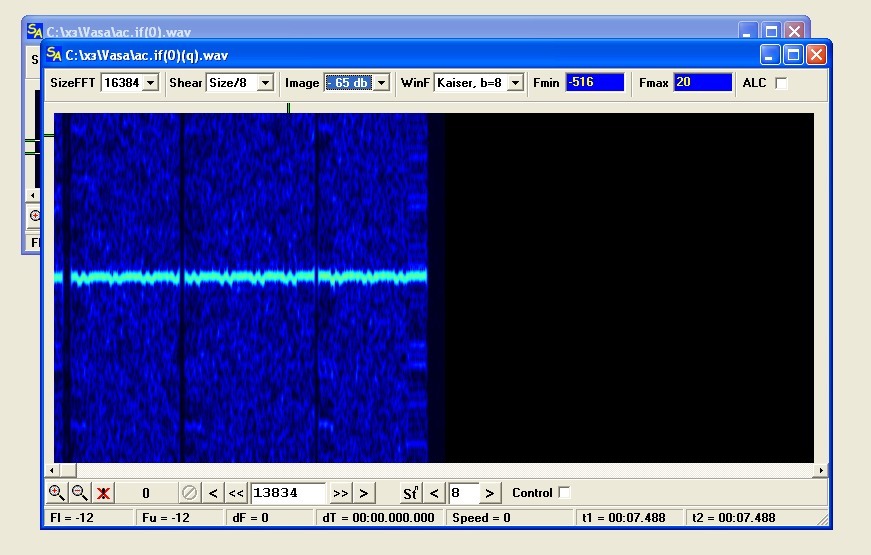Click the position field showing 13834
Image resolution: width=871 pixels, height=555 pixels.
point(288,493)
